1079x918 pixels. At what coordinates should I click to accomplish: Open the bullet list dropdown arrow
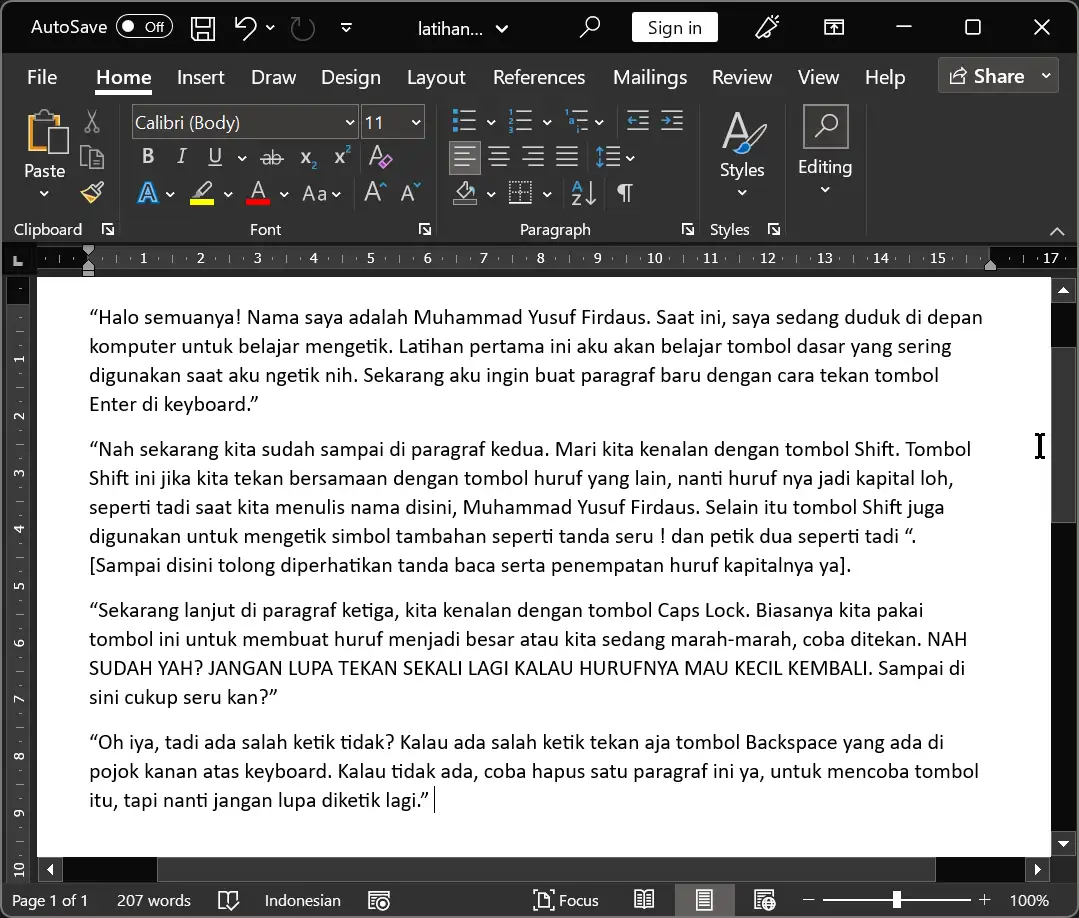tap(490, 121)
